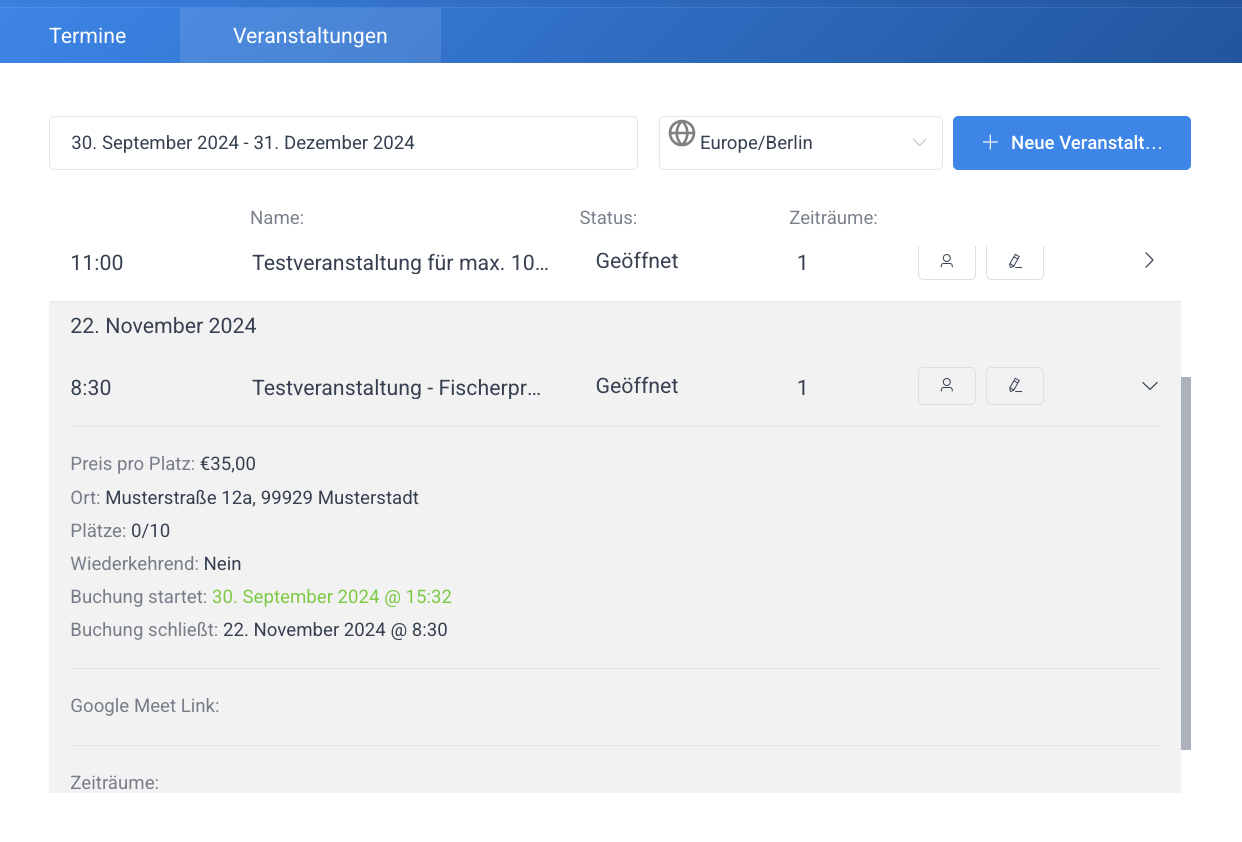Switch to the Termine tab
1242x842 pixels.
[88, 36]
